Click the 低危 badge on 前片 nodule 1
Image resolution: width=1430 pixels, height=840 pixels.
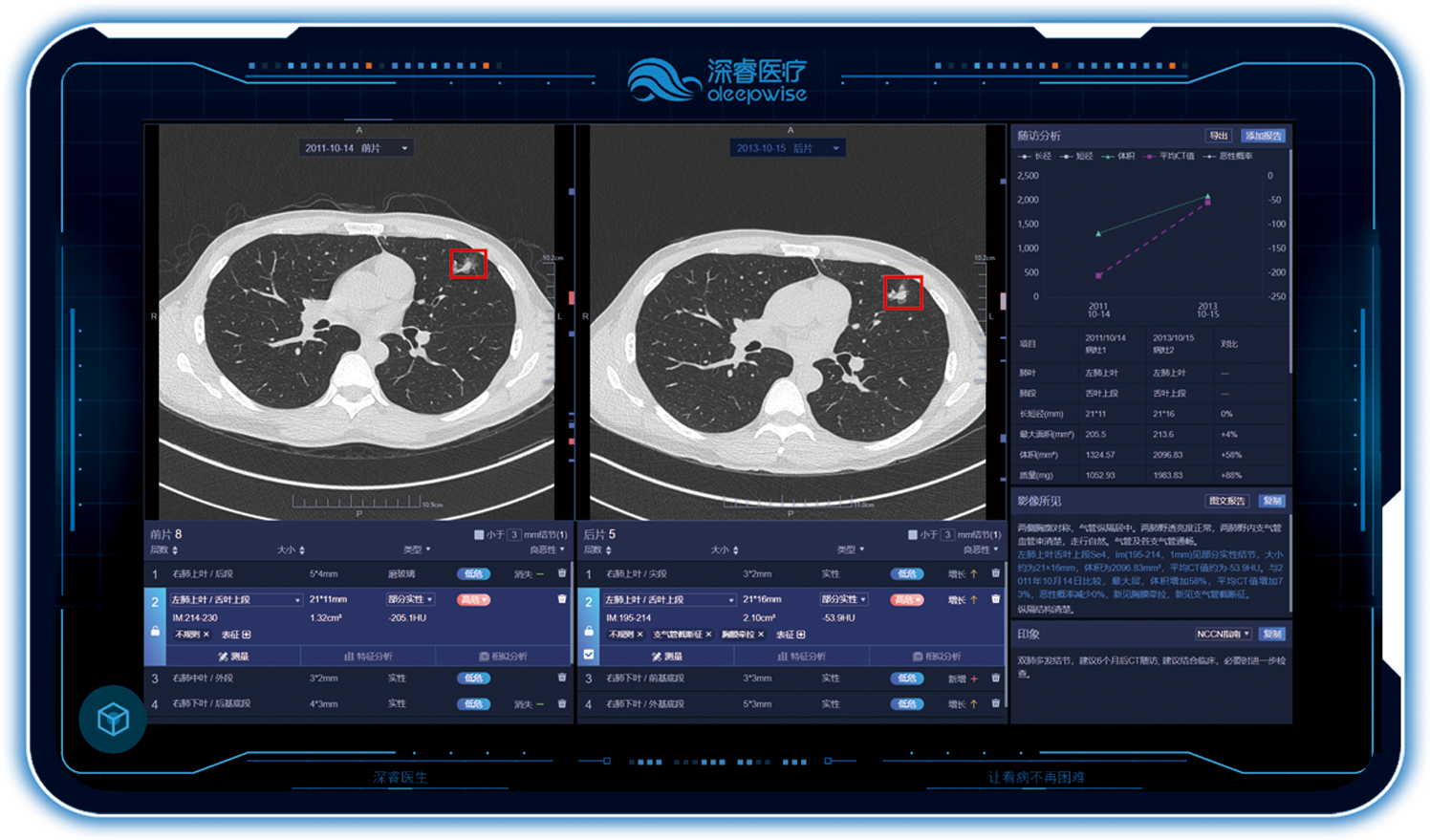(x=473, y=573)
